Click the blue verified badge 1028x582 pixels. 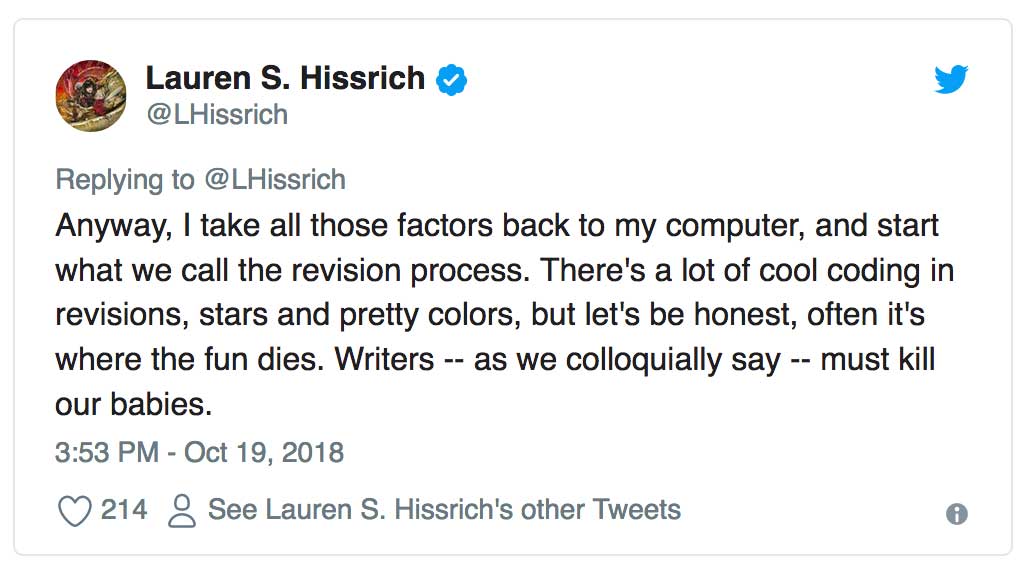pos(452,80)
